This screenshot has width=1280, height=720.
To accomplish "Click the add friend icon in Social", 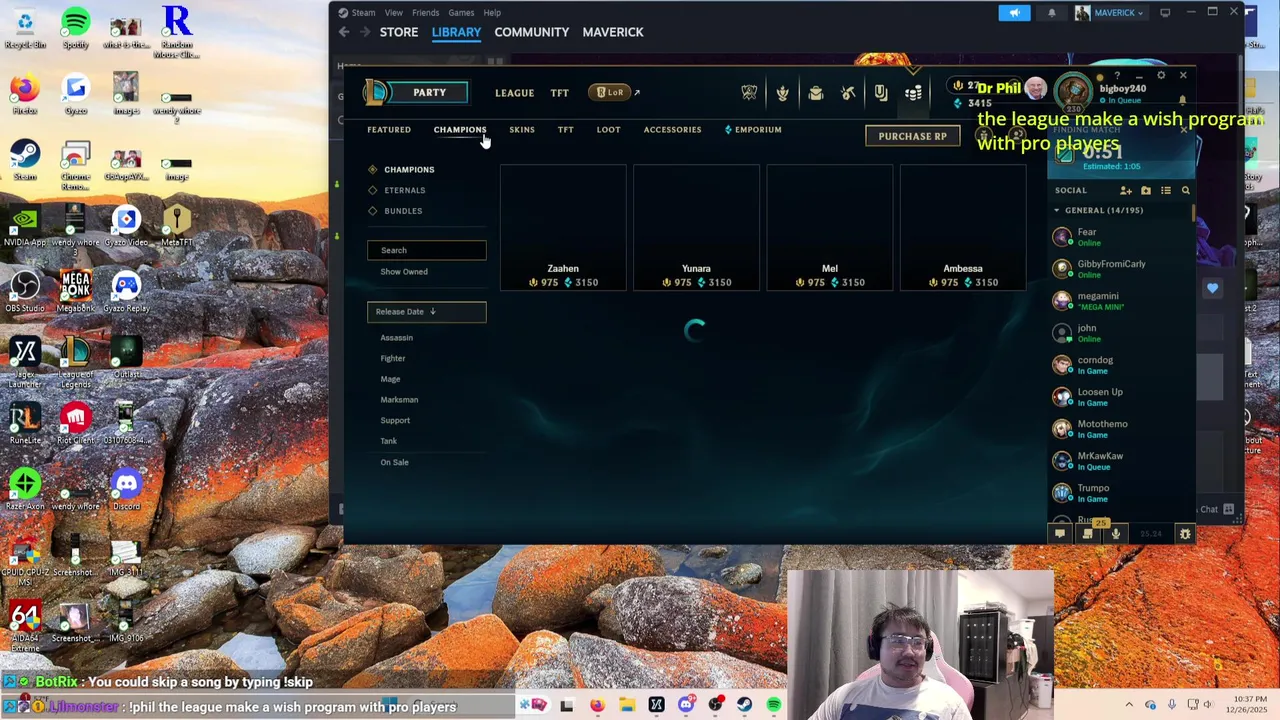I will (x=1126, y=190).
